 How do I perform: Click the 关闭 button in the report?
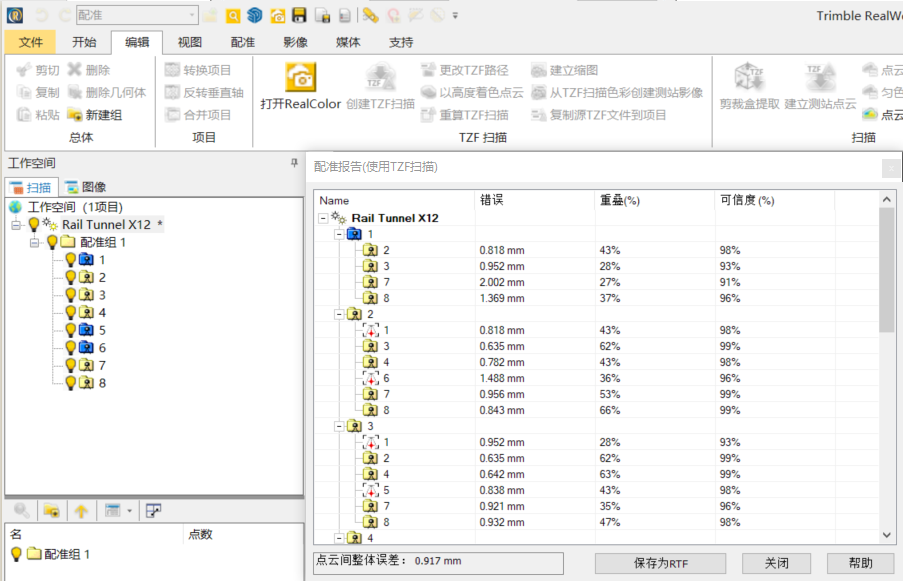pos(776,563)
